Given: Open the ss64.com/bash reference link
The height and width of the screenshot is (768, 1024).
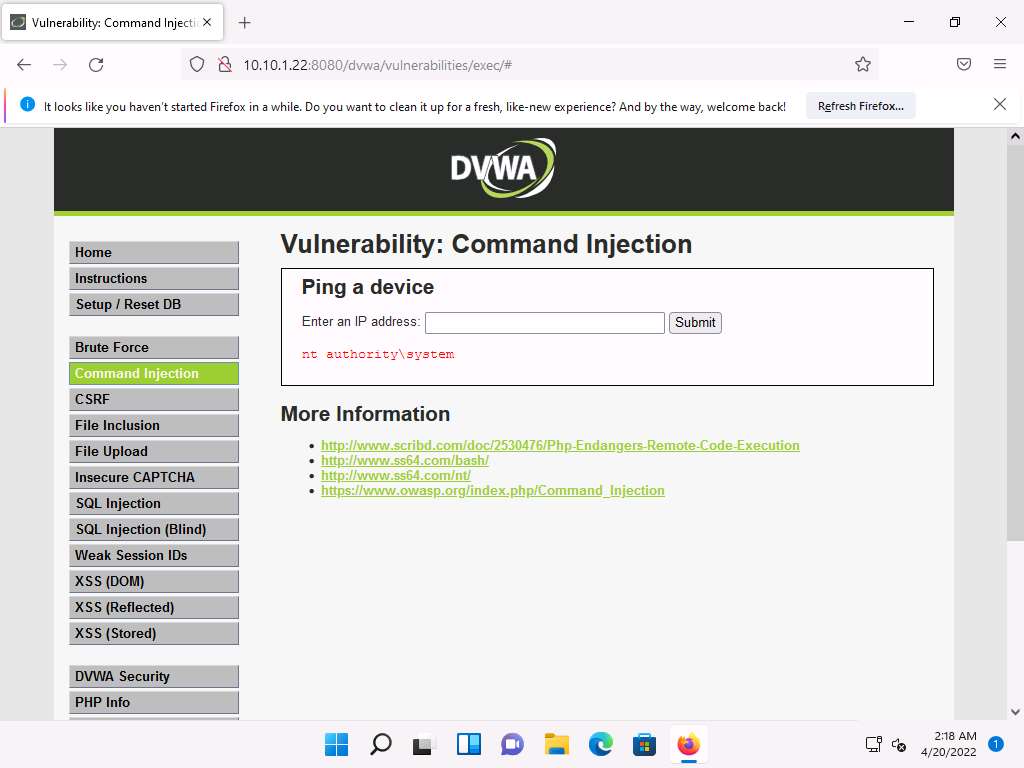Looking at the screenshot, I should [404, 461].
